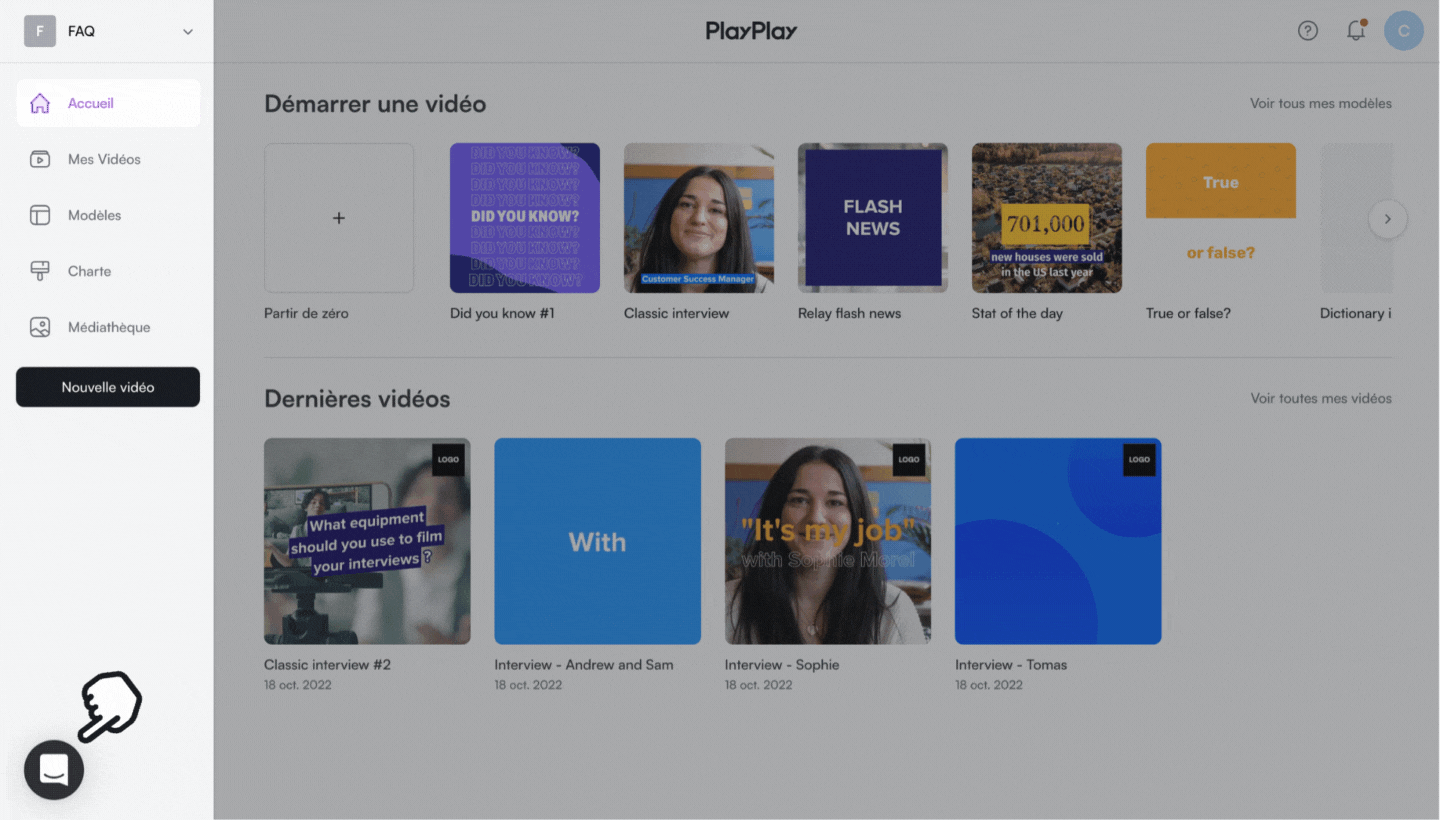Image resolution: width=1440 pixels, height=820 pixels.
Task: Open Voir tous mes modèles link
Action: click(x=1320, y=104)
